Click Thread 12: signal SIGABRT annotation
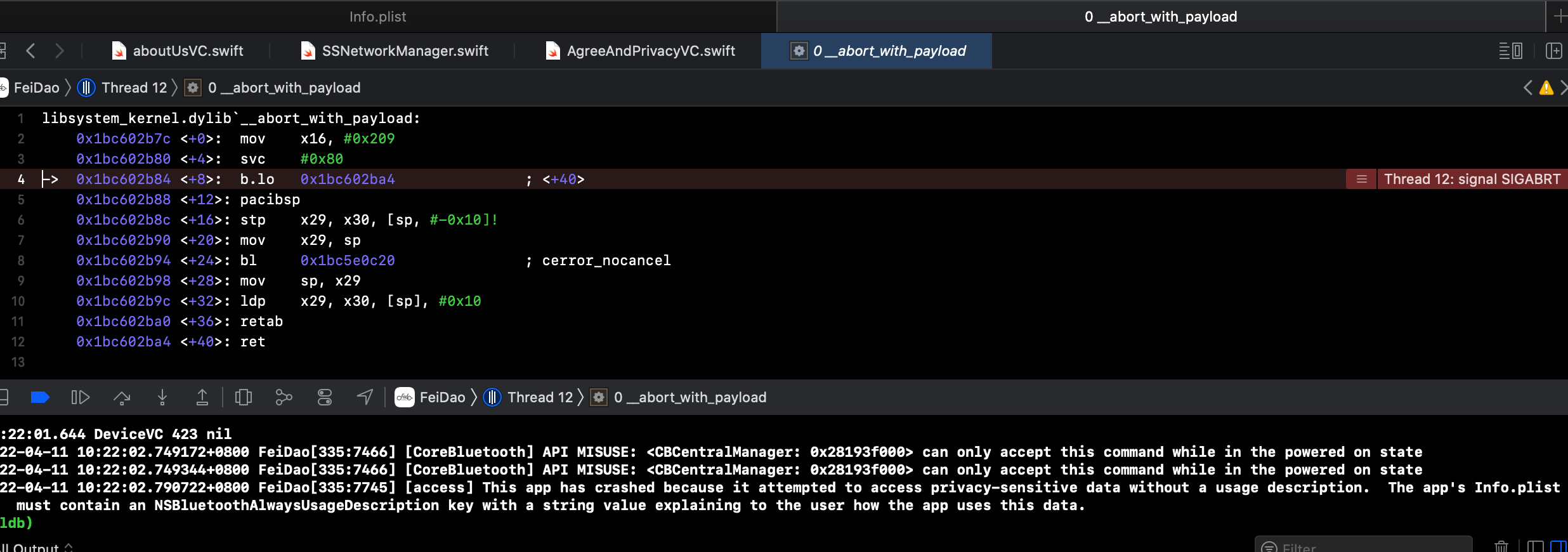Viewport: 1568px width, 552px height. coord(1472,179)
